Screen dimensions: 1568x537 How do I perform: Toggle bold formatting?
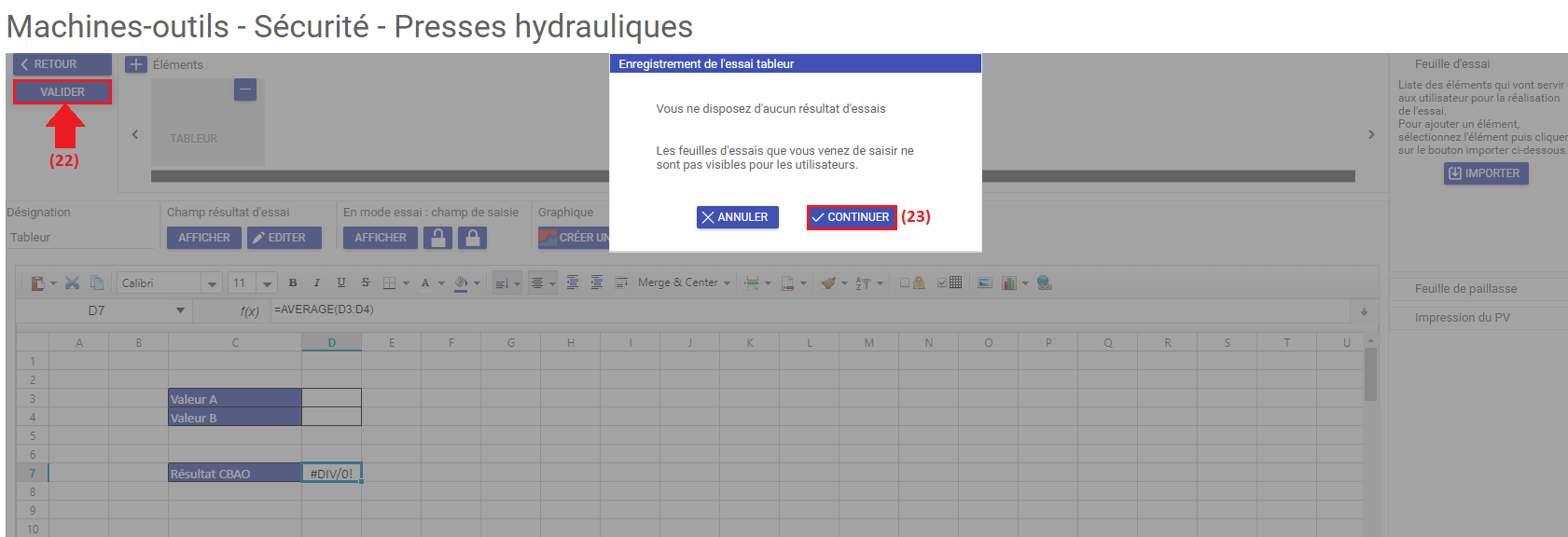[x=293, y=283]
